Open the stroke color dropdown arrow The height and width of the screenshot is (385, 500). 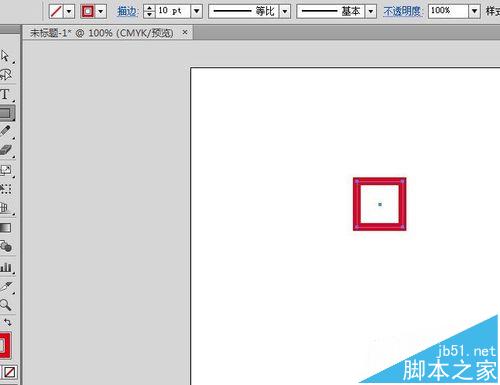(101, 12)
